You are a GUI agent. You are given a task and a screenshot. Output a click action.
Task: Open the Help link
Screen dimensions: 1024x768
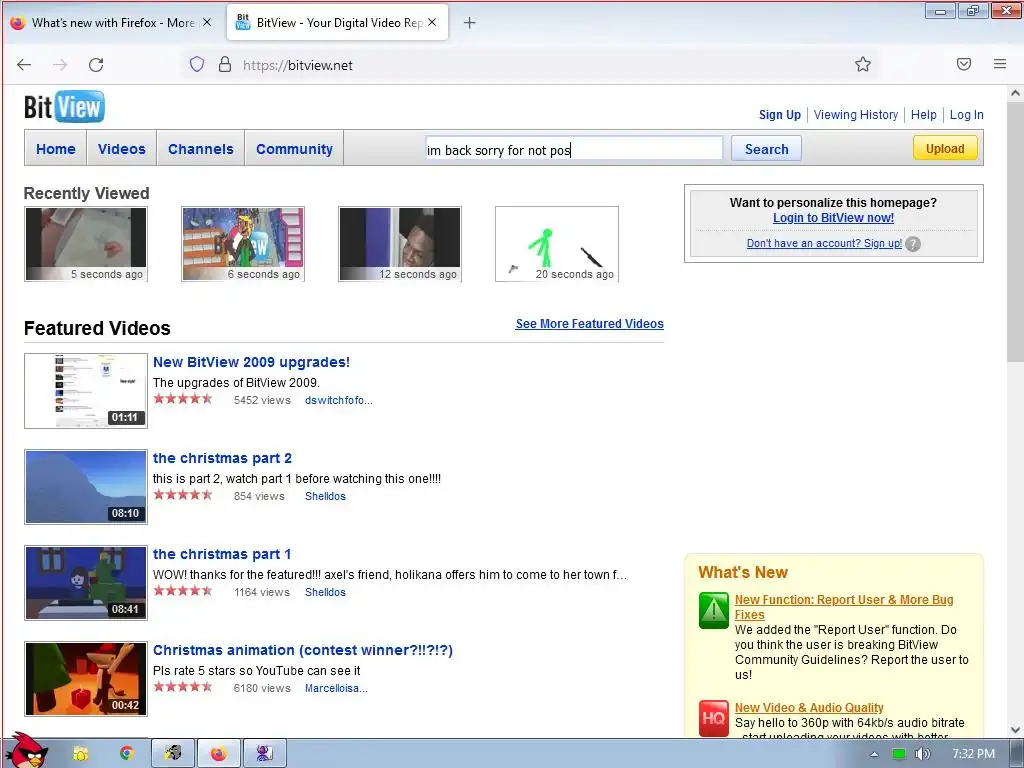click(923, 114)
